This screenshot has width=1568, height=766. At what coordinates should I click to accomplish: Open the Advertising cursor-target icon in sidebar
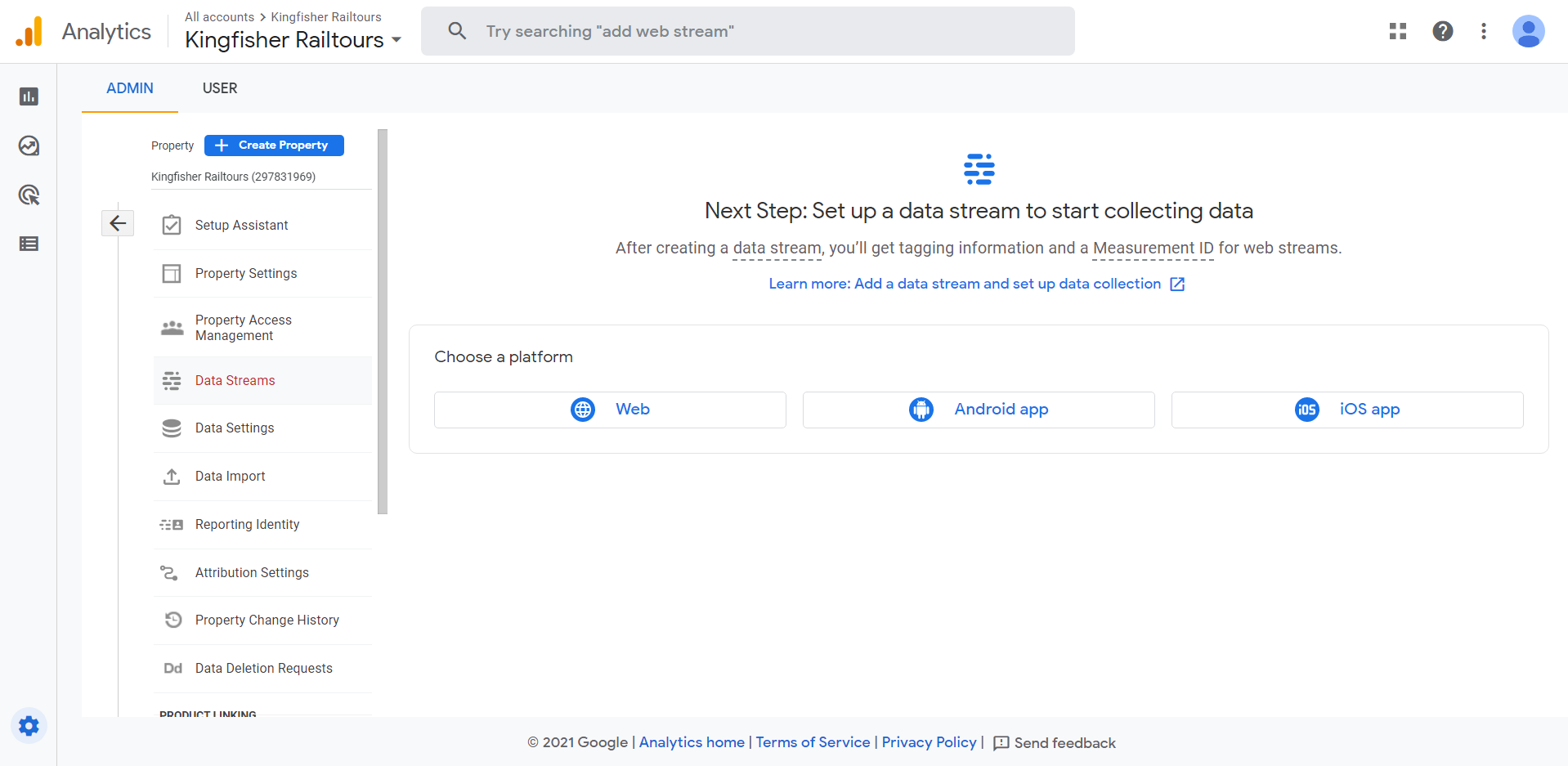(29, 195)
